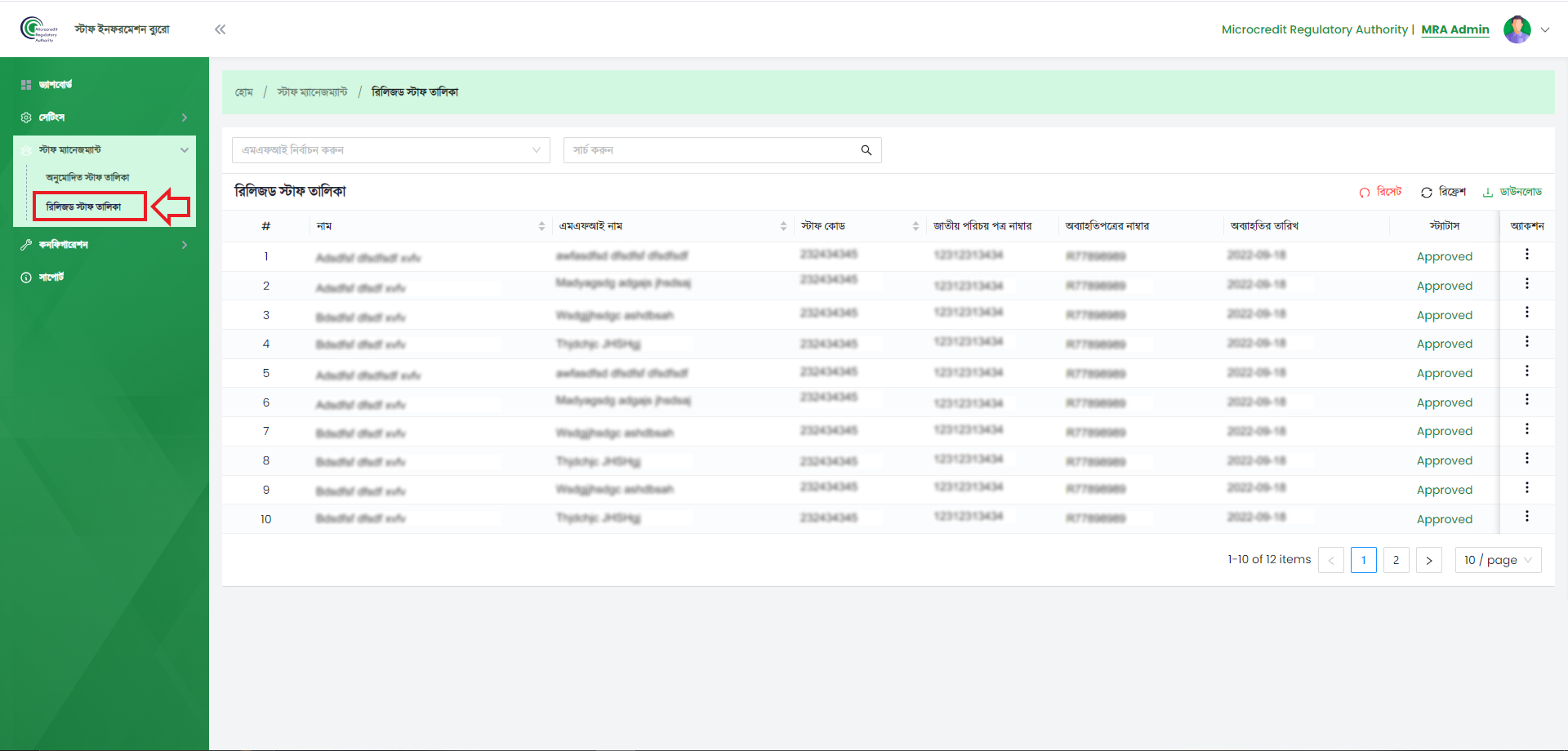Click the Approved status in row 5
The image size is (1568, 751).
click(x=1445, y=373)
